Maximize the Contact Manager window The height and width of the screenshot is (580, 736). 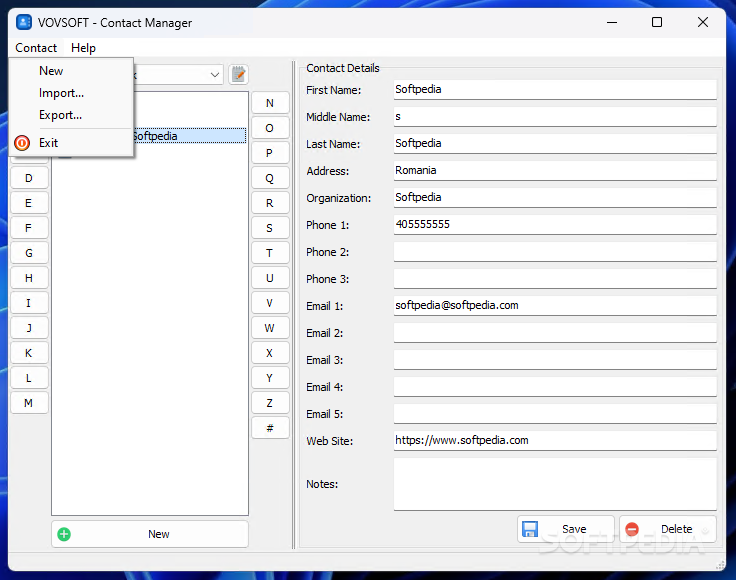(x=657, y=22)
